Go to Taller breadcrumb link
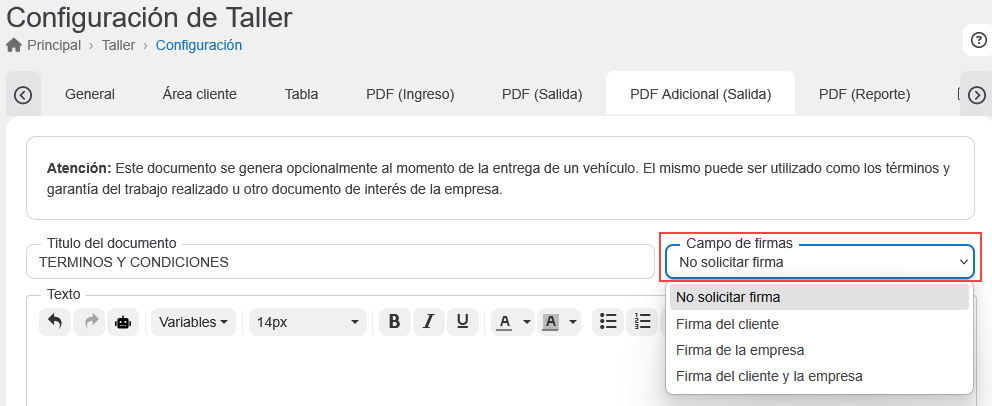992x406 pixels. click(118, 45)
